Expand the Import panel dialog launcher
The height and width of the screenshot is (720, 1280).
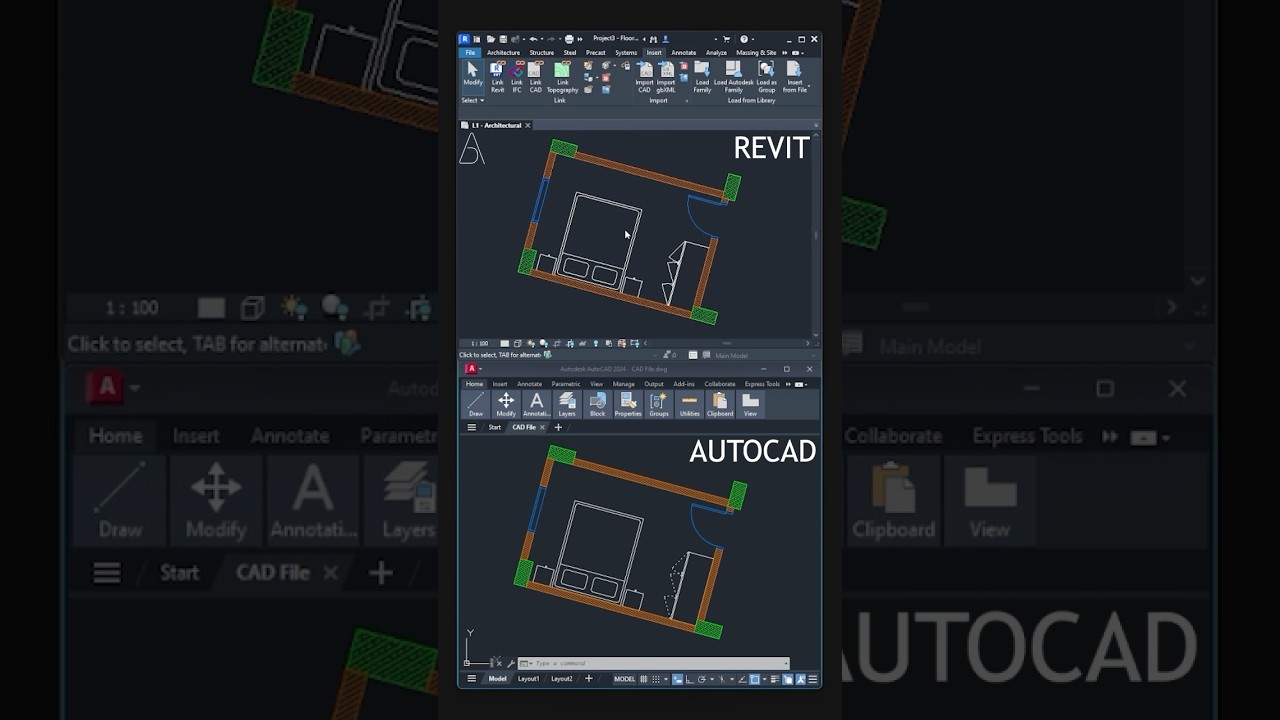[x=687, y=101]
